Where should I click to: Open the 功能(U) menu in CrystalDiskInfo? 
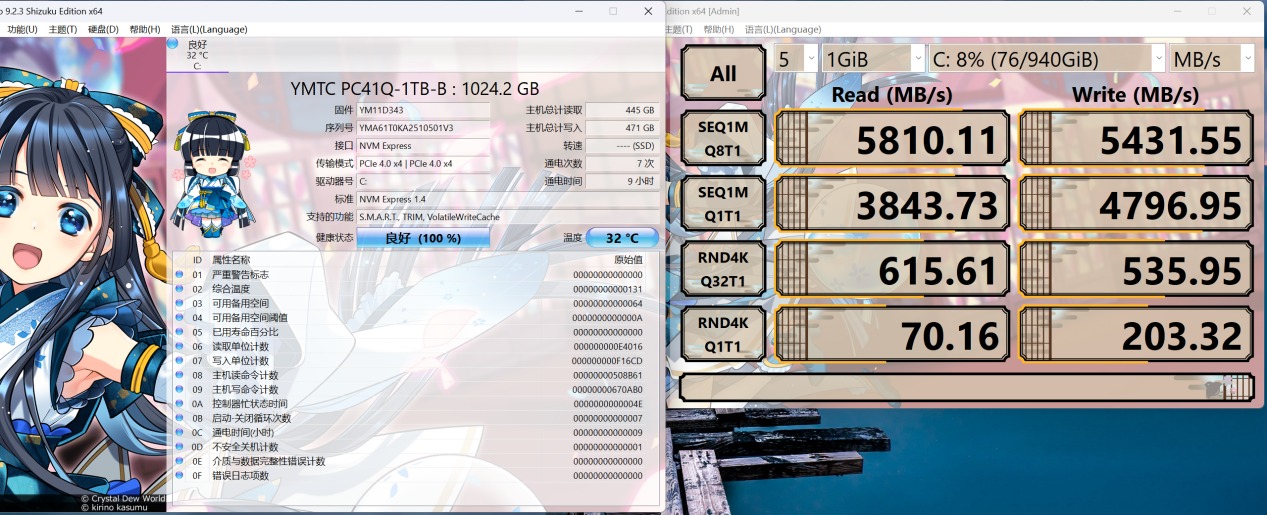22,29
